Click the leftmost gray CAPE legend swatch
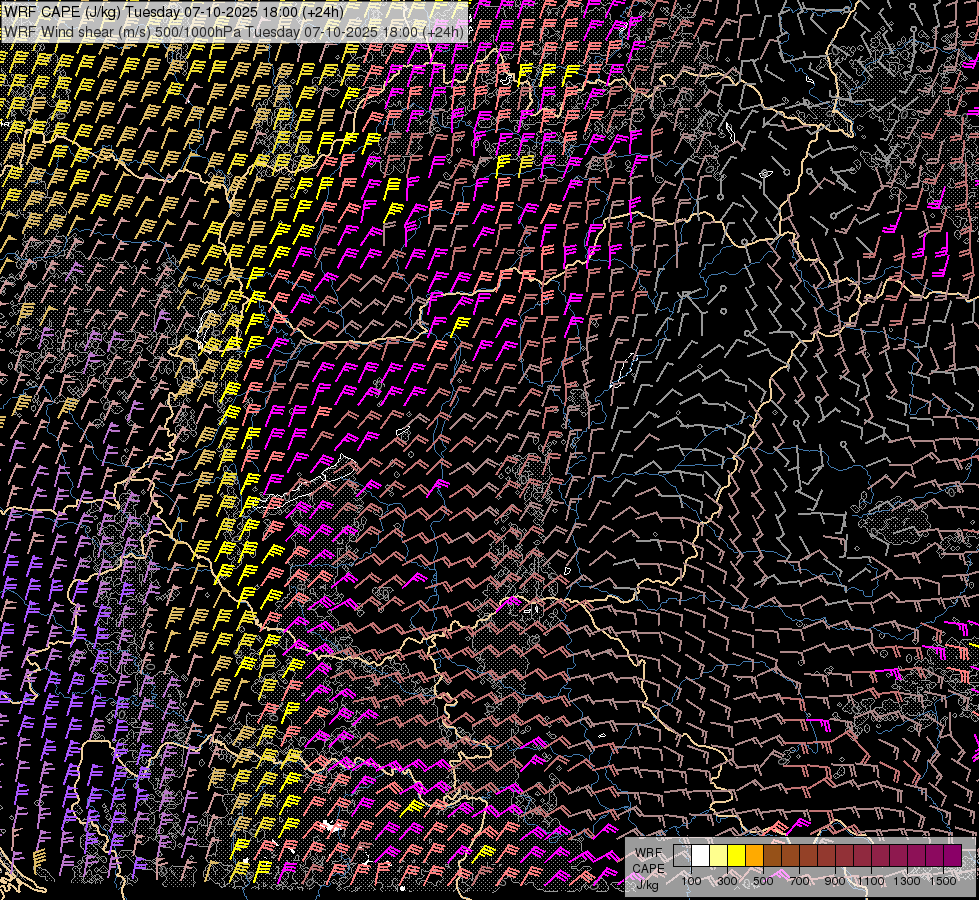The image size is (979, 900). (683, 856)
